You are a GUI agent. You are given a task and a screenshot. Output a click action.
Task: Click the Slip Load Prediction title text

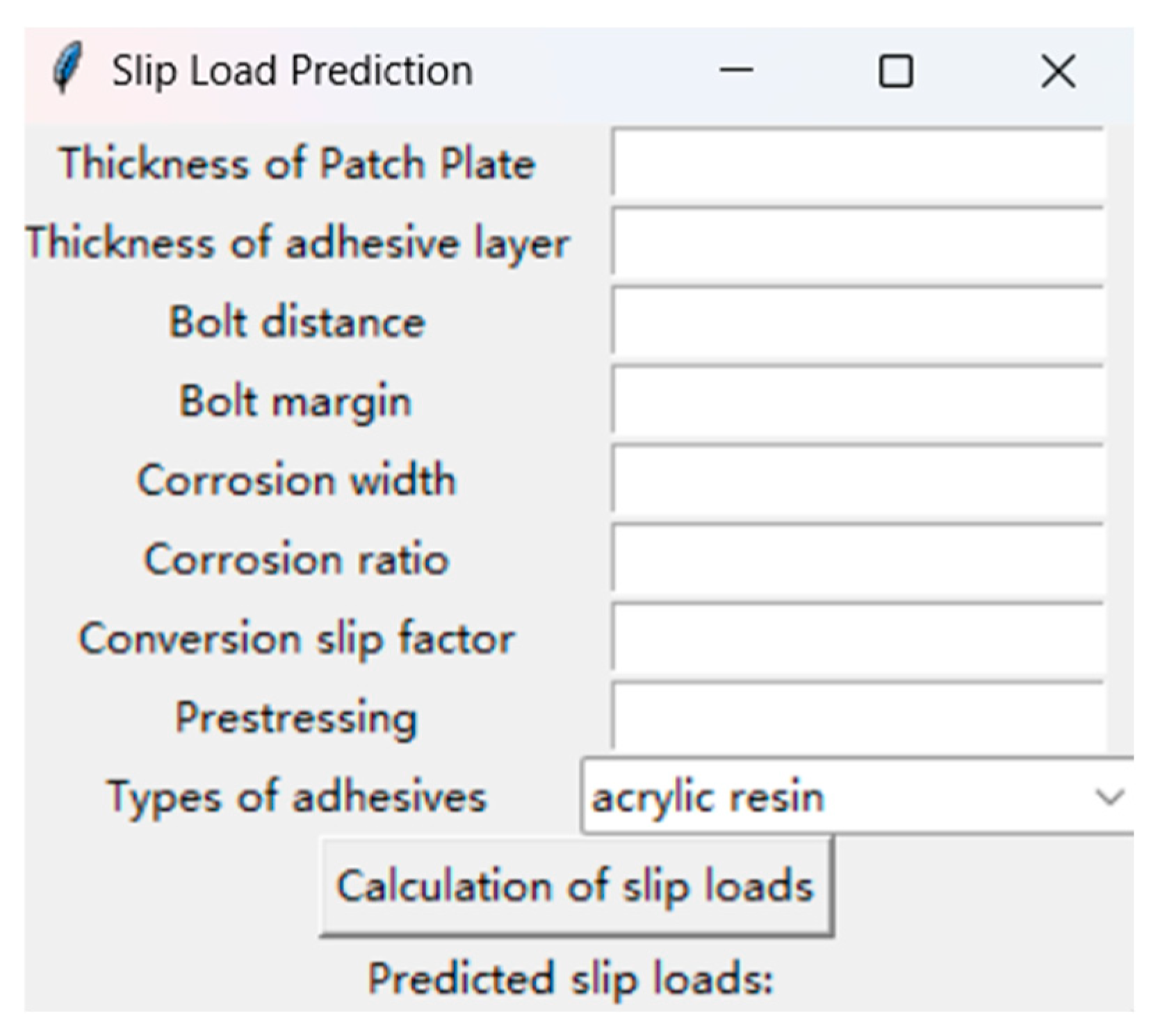pos(292,71)
